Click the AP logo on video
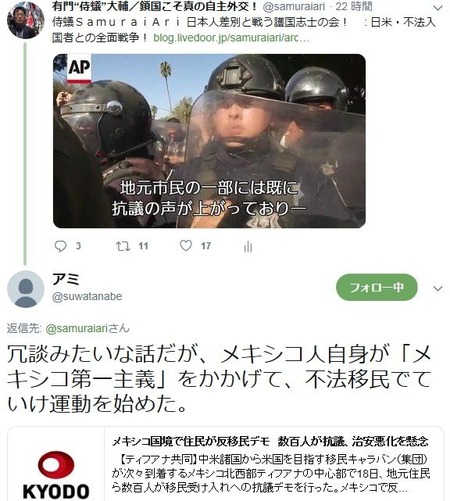 (79, 69)
